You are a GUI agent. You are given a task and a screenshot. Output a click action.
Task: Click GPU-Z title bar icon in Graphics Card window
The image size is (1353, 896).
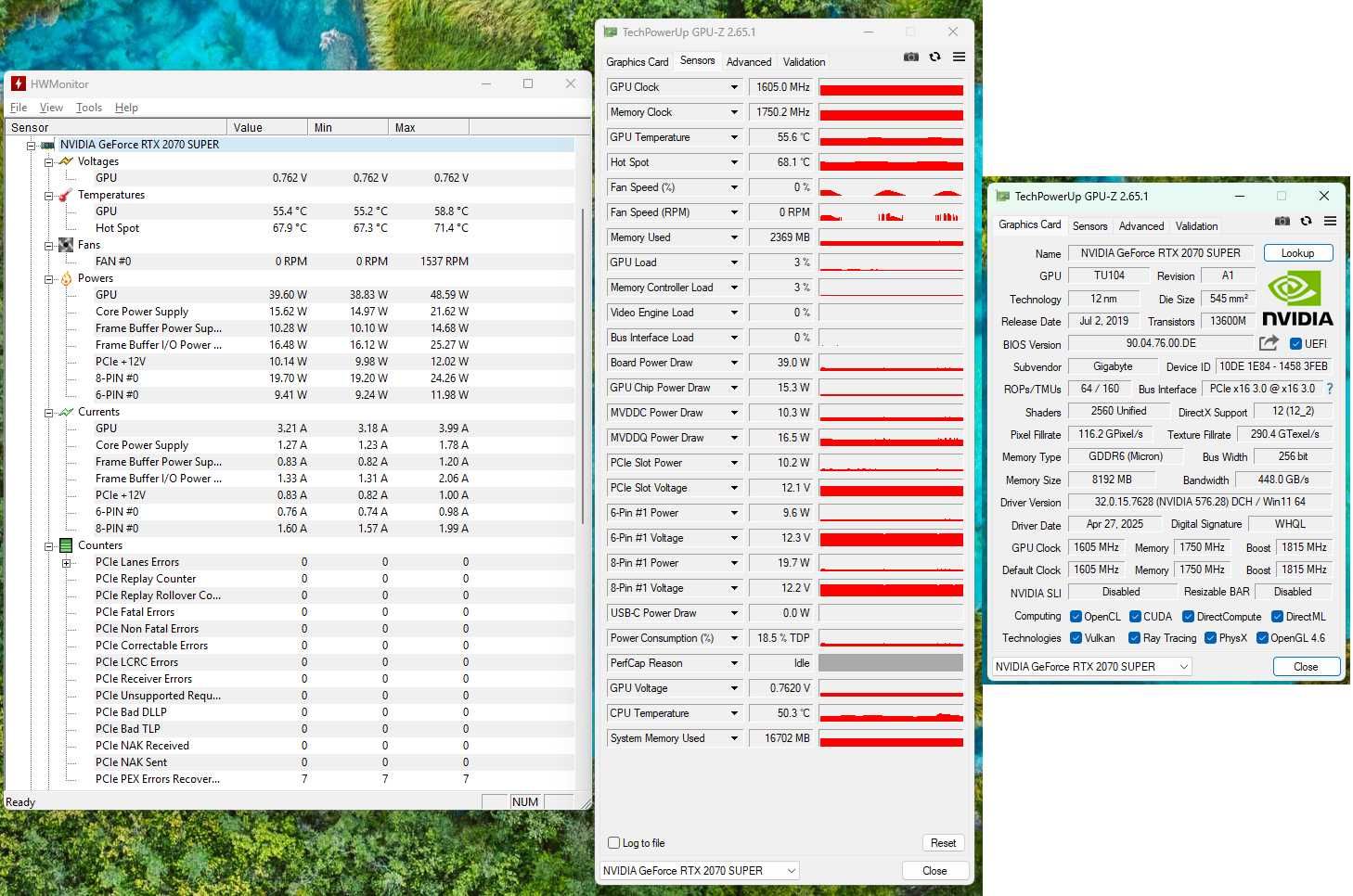(x=1003, y=196)
